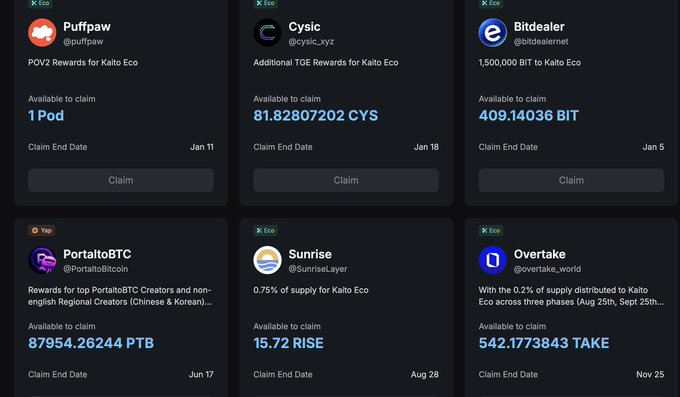Click the PortaltoBTC project name
Image resolution: width=680 pixels, height=397 pixels.
pos(97,254)
